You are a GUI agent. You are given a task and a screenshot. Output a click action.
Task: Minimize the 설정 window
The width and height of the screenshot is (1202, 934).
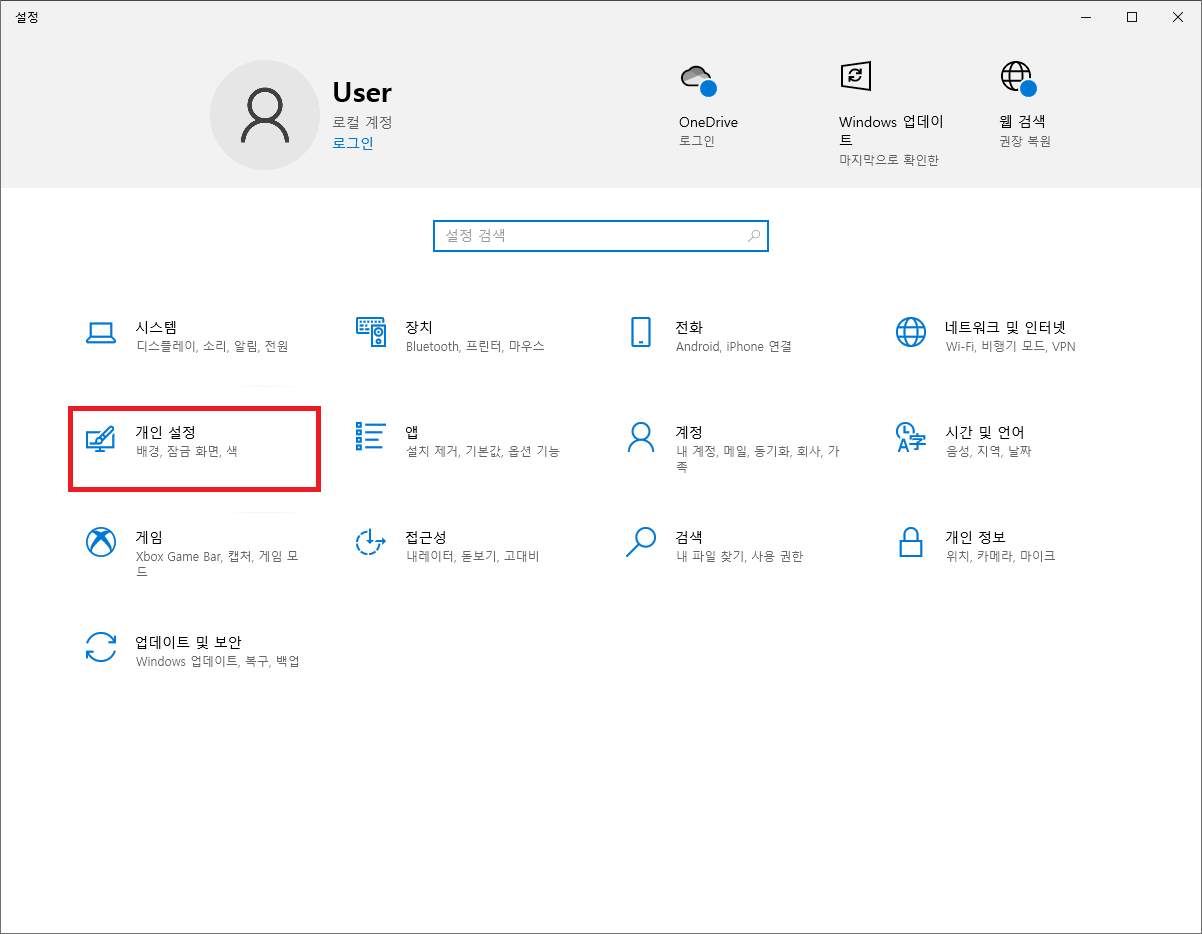coord(1086,17)
